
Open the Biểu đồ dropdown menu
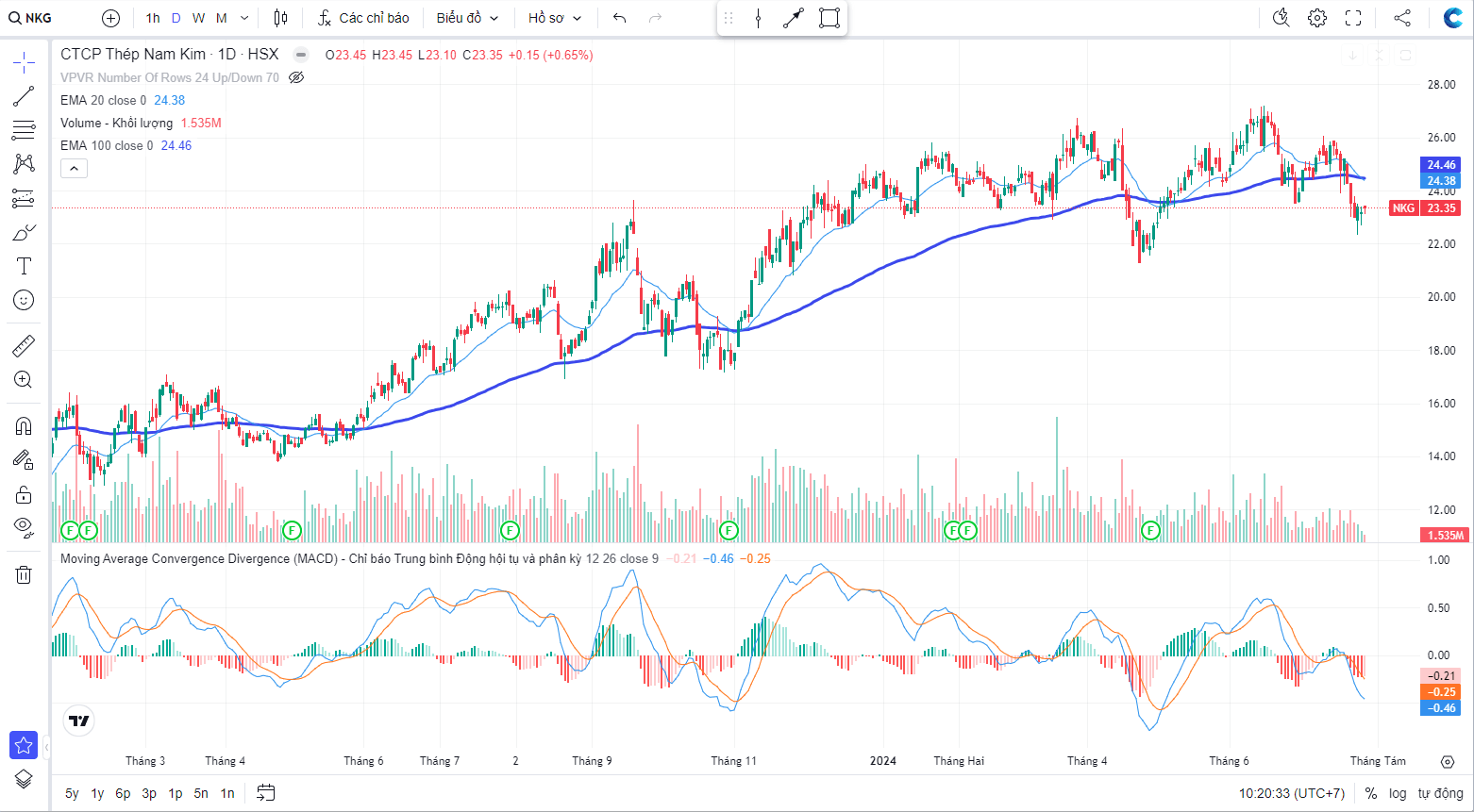468,18
